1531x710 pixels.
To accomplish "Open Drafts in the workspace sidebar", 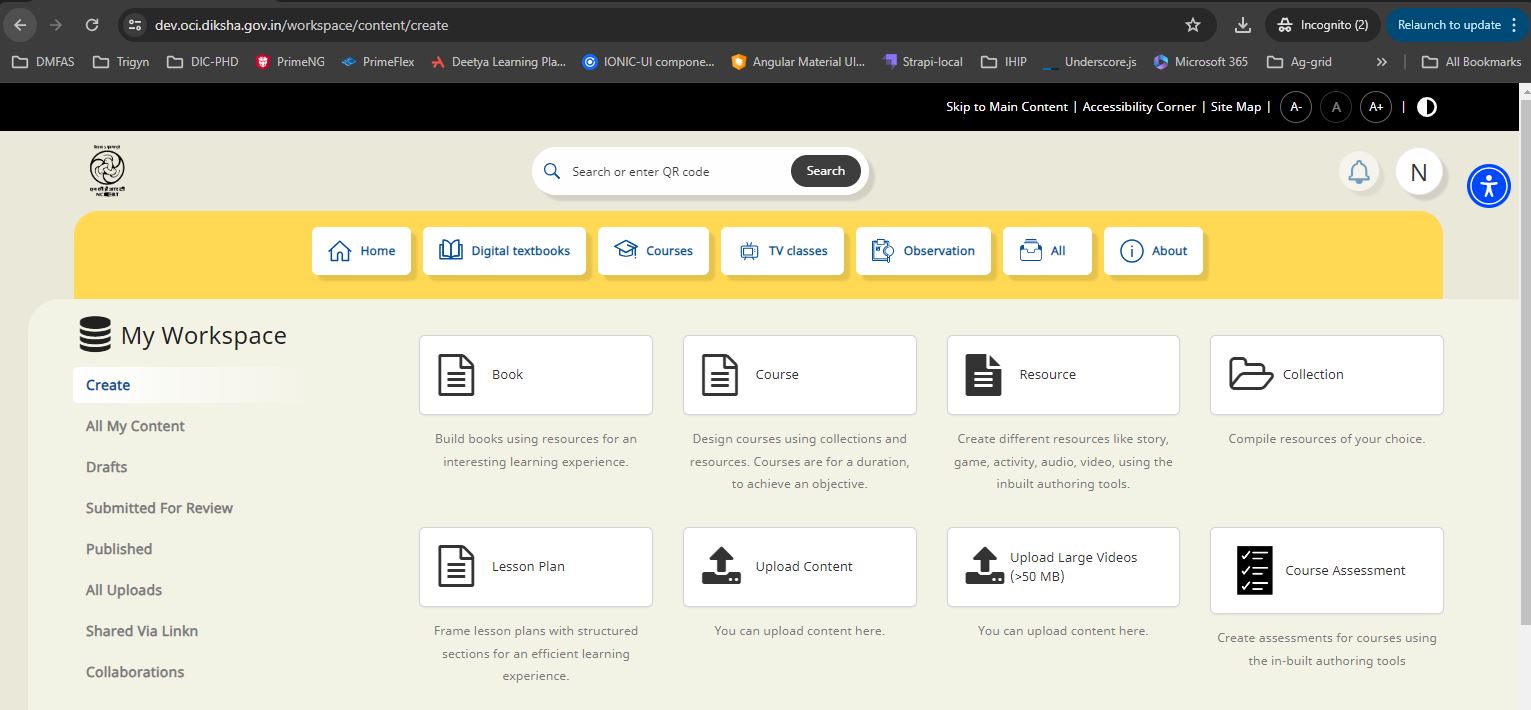I will [106, 467].
